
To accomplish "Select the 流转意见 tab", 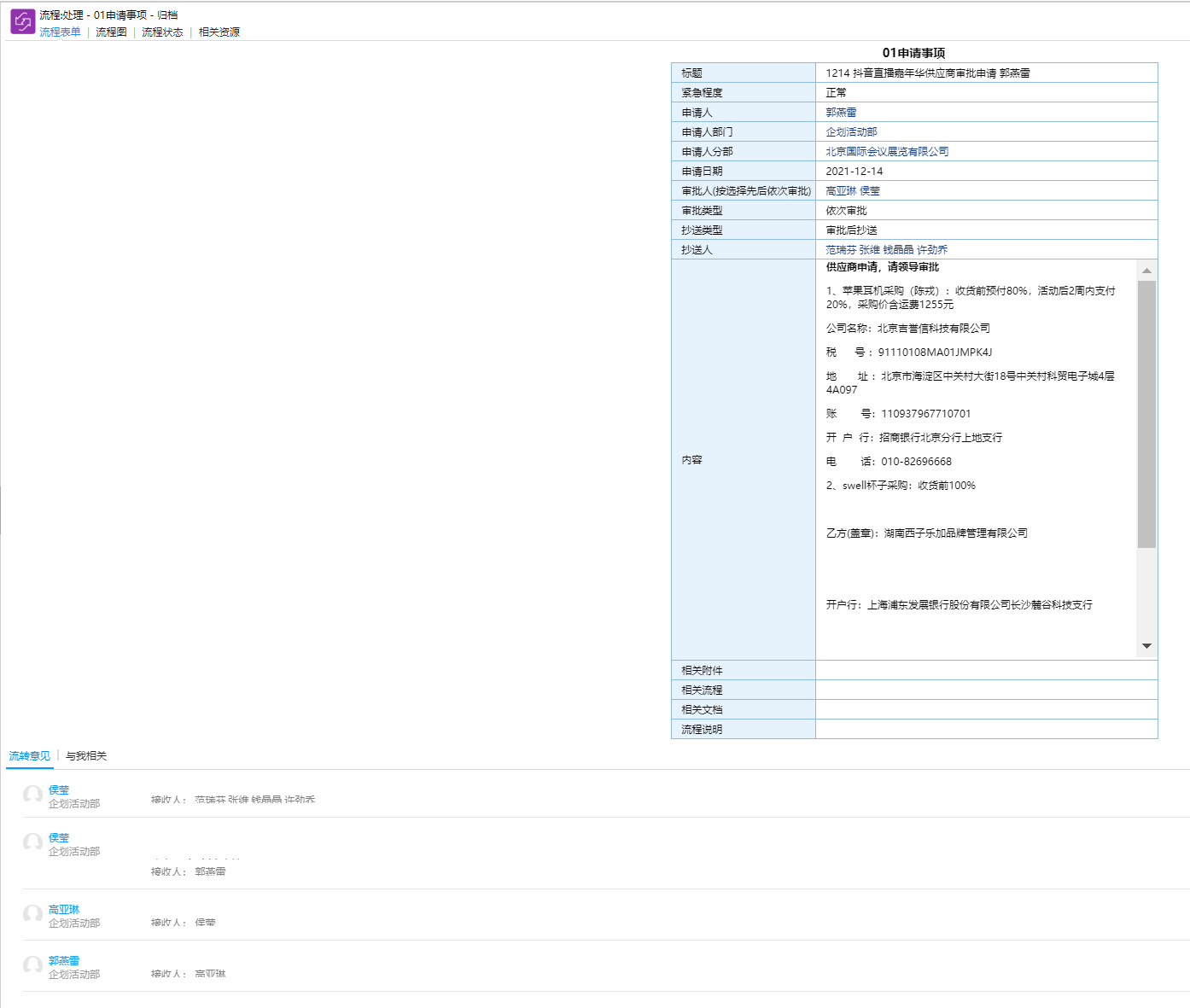I will (x=29, y=756).
